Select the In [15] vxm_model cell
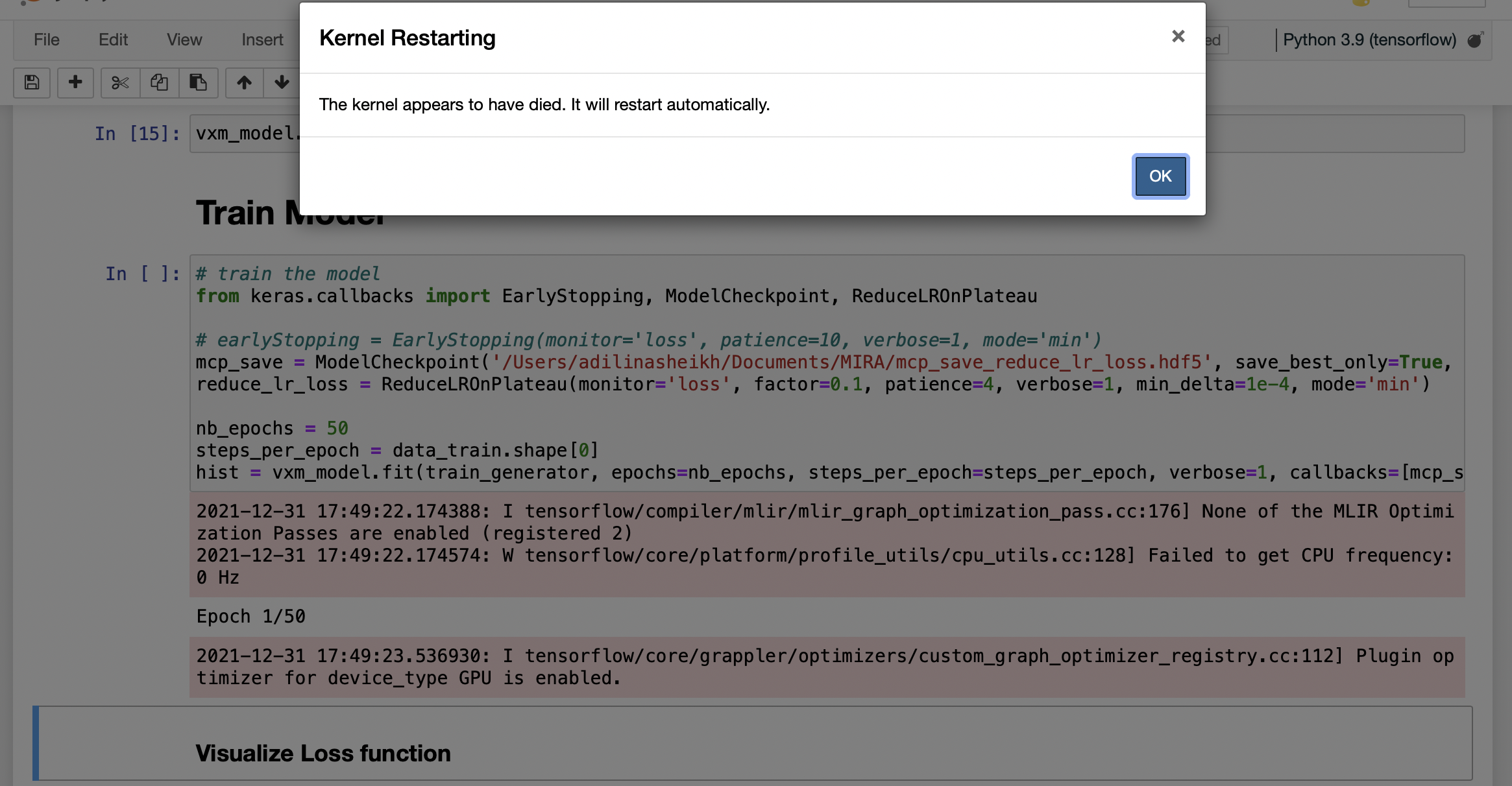The height and width of the screenshot is (786, 1512). coord(247,134)
